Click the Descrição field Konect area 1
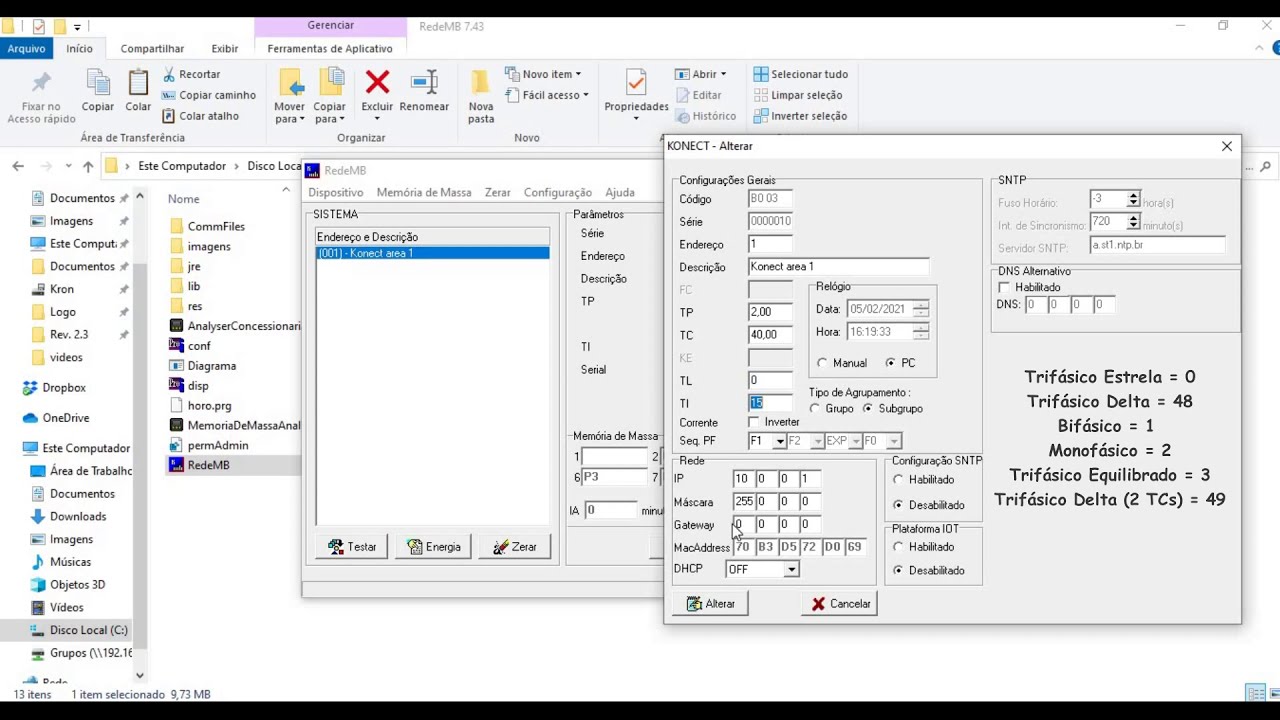Viewport: 1280px width, 720px height. [x=838, y=267]
